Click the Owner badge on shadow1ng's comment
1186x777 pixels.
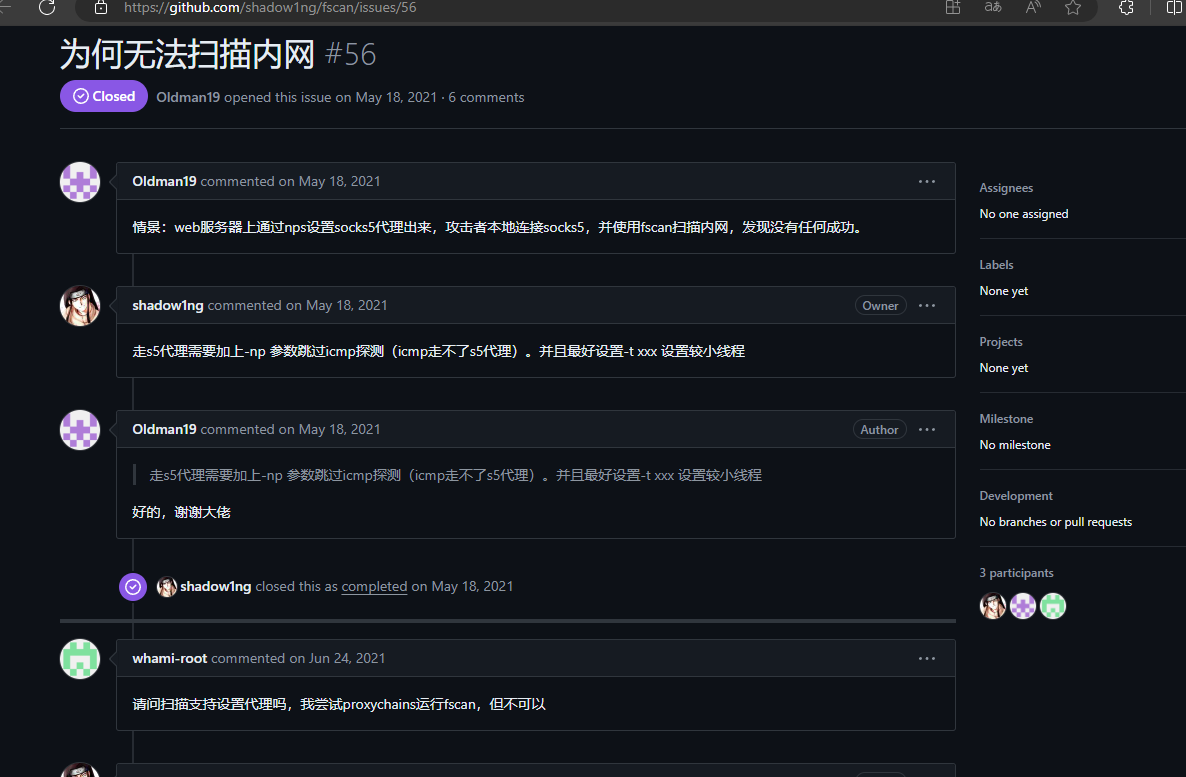pos(880,306)
